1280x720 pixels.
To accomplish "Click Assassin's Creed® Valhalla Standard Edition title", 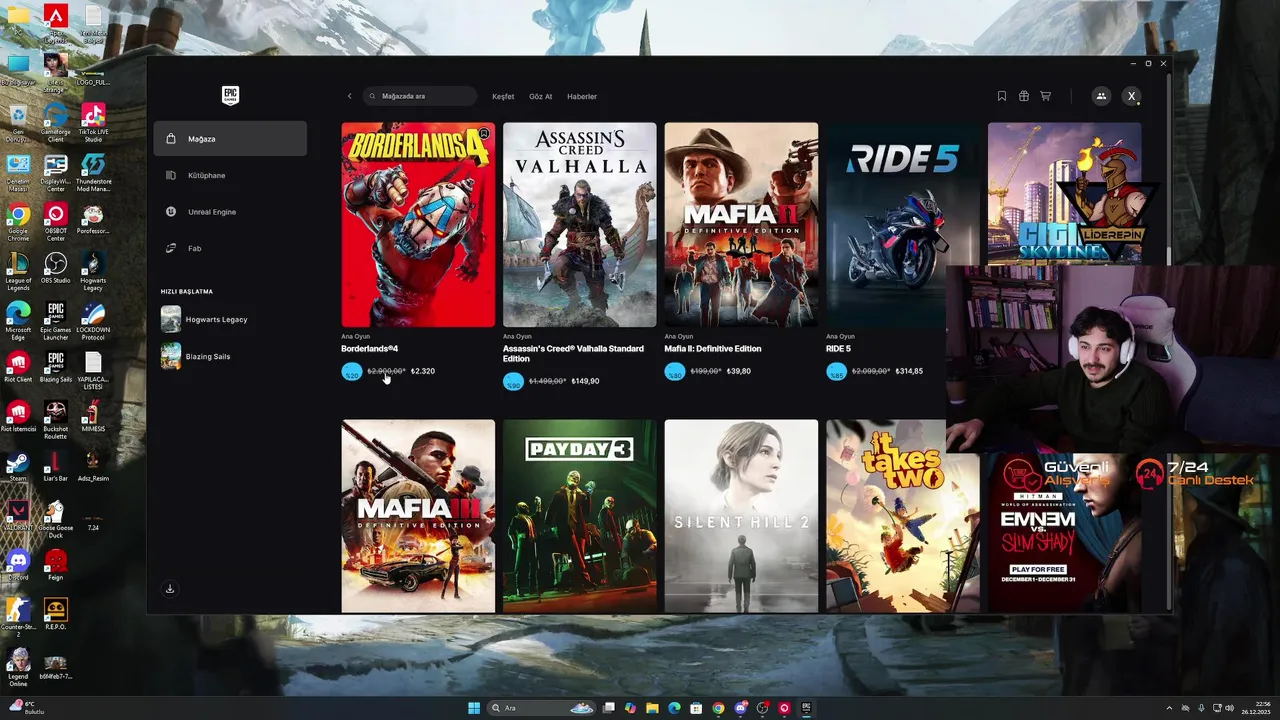I will pyautogui.click(x=573, y=354).
